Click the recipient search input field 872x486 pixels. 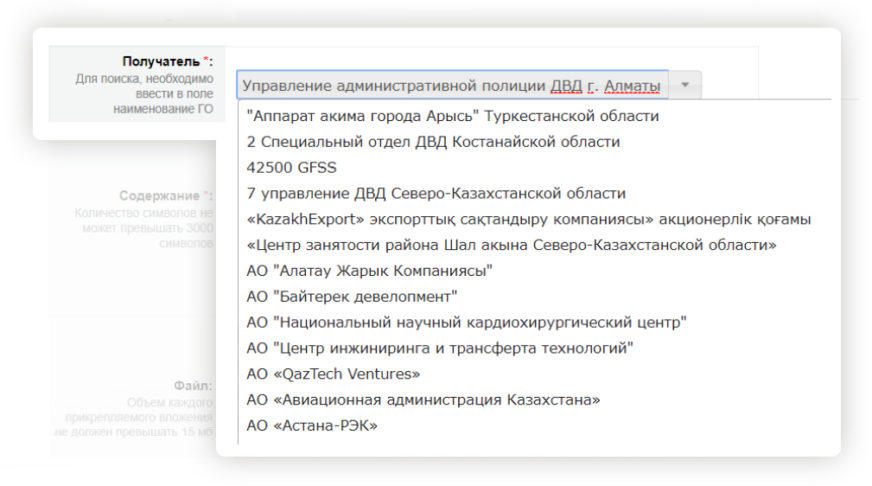click(451, 85)
